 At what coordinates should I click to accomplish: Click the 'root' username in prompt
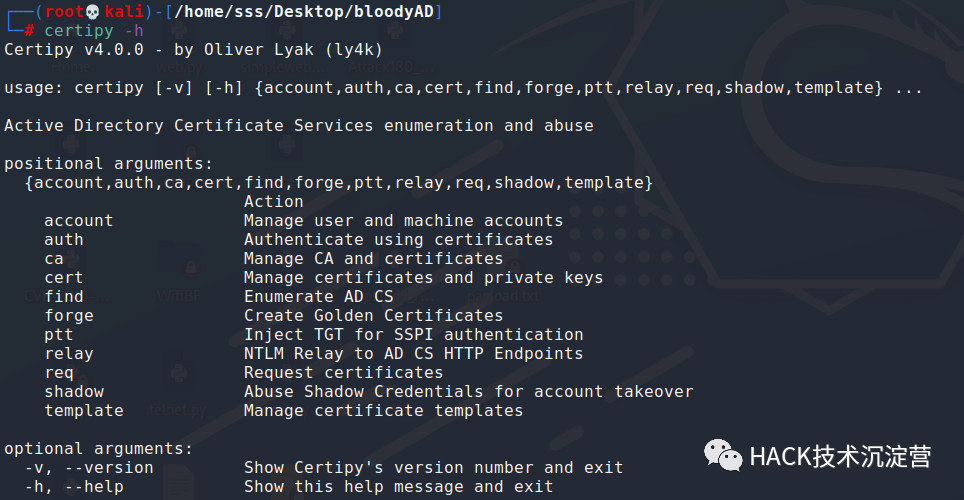[x=62, y=11]
